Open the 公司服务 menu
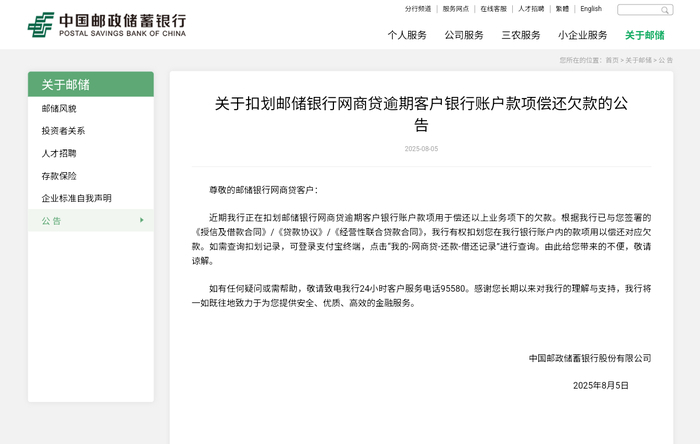This screenshot has width=700, height=444. pos(464,35)
